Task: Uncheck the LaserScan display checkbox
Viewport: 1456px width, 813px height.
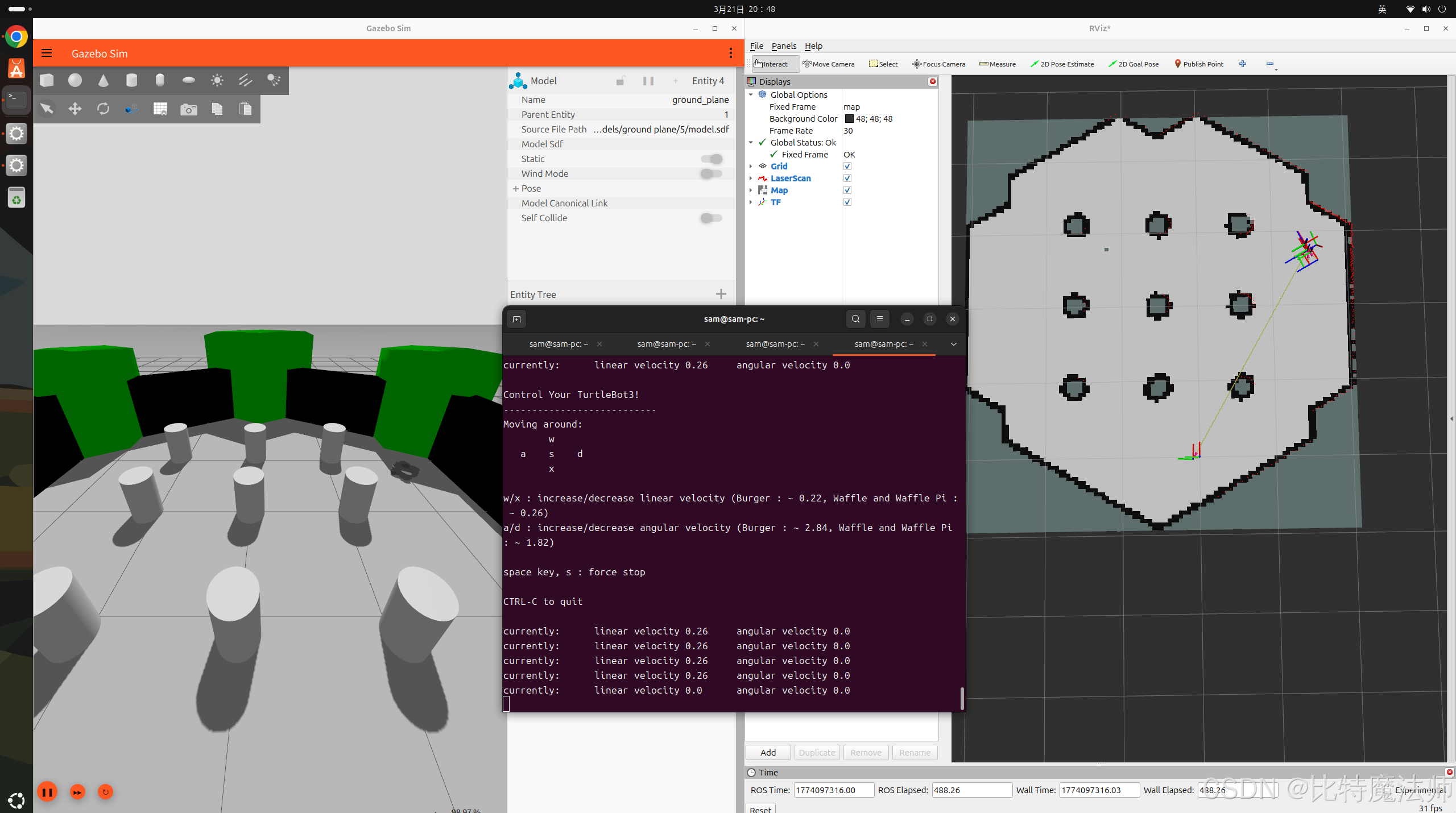Action: click(x=847, y=179)
